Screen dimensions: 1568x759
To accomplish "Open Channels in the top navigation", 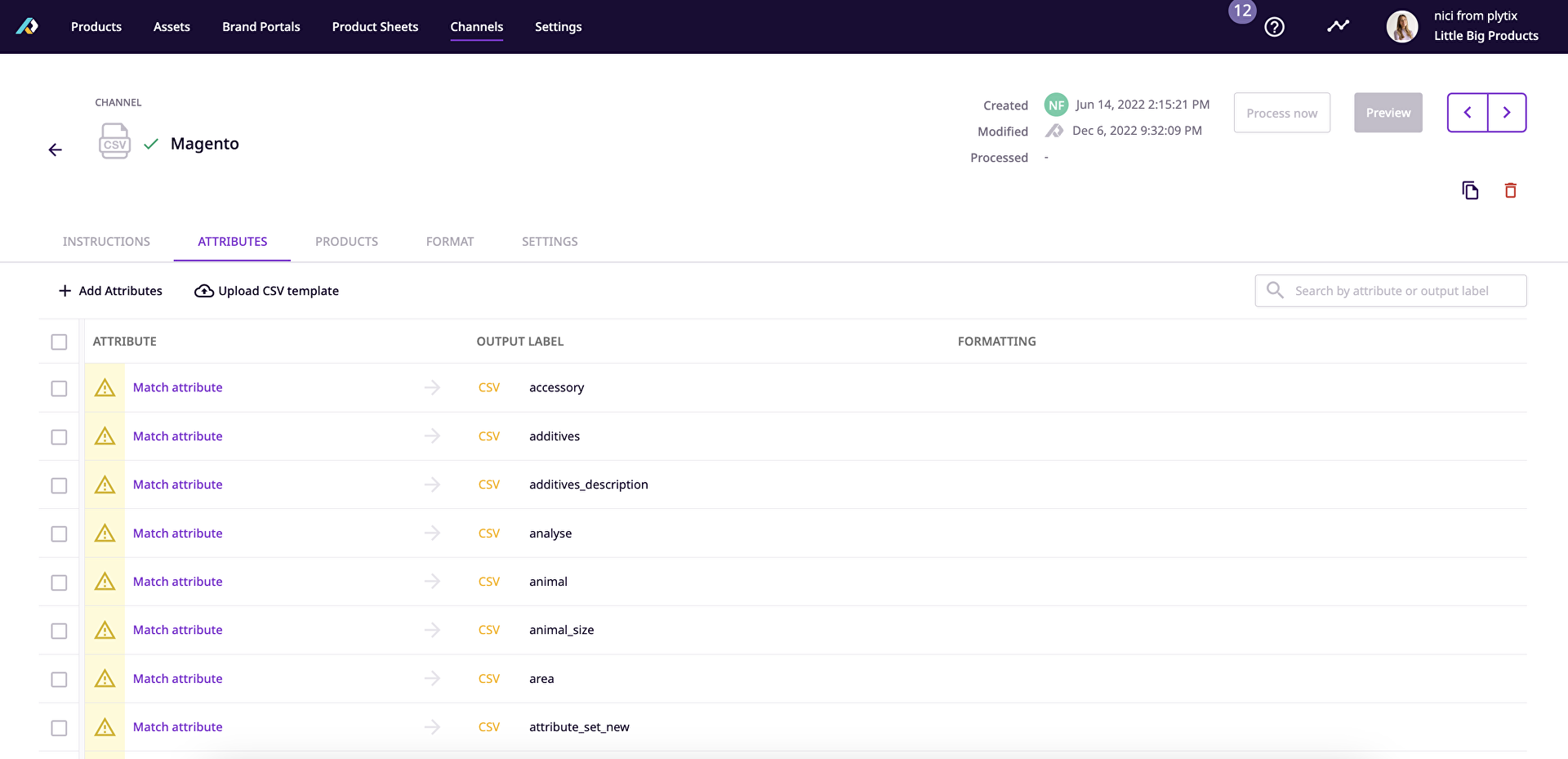I will click(x=476, y=26).
